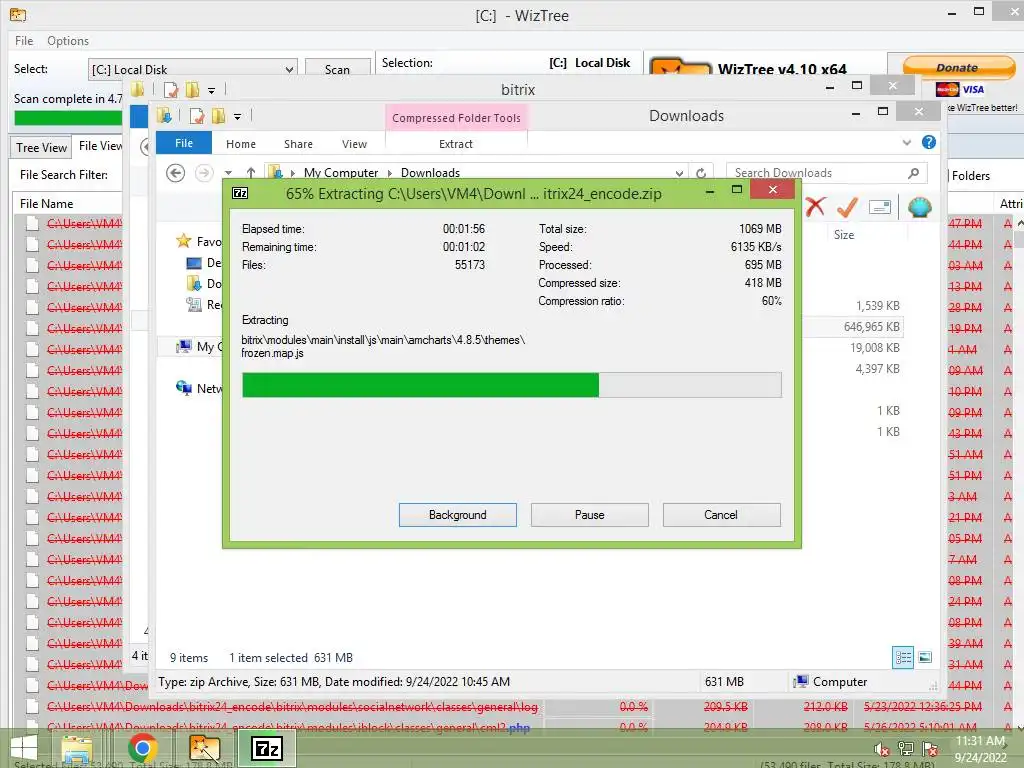Click the red X delete icon
The height and width of the screenshot is (768, 1024).
coord(815,207)
